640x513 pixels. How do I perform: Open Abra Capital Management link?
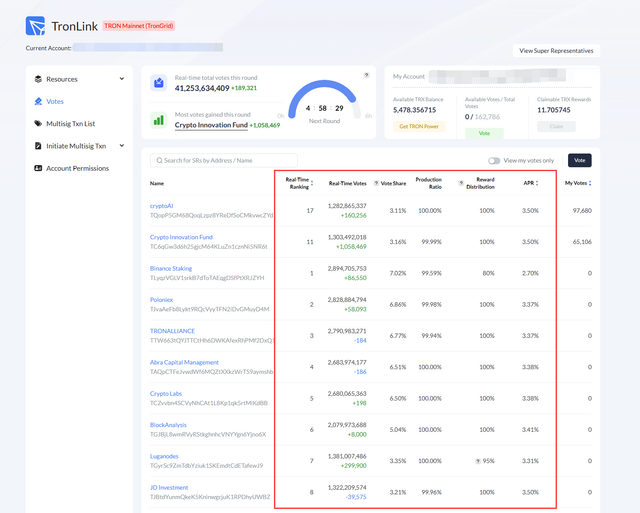tap(184, 362)
